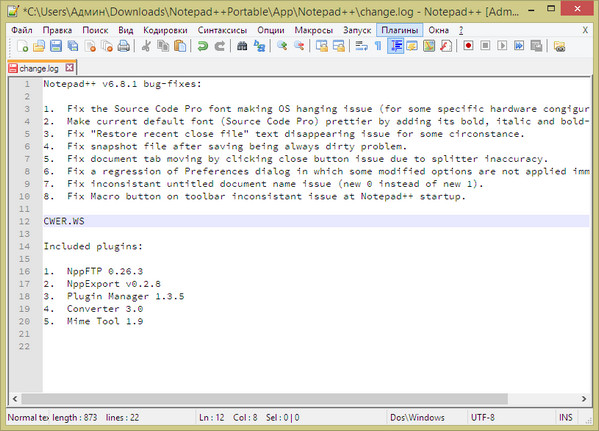Click the 'INS' status bar indicator

click(x=566, y=418)
